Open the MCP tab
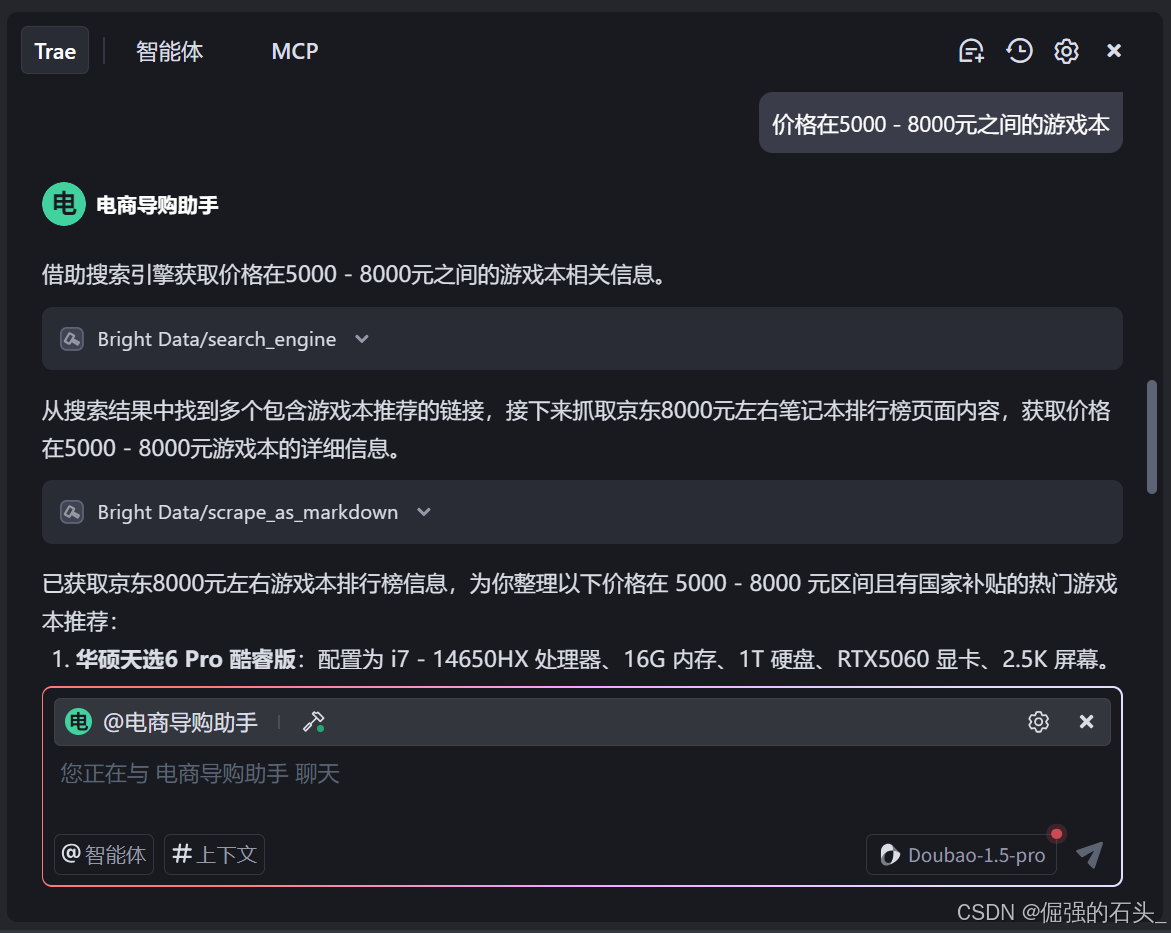 click(x=295, y=51)
